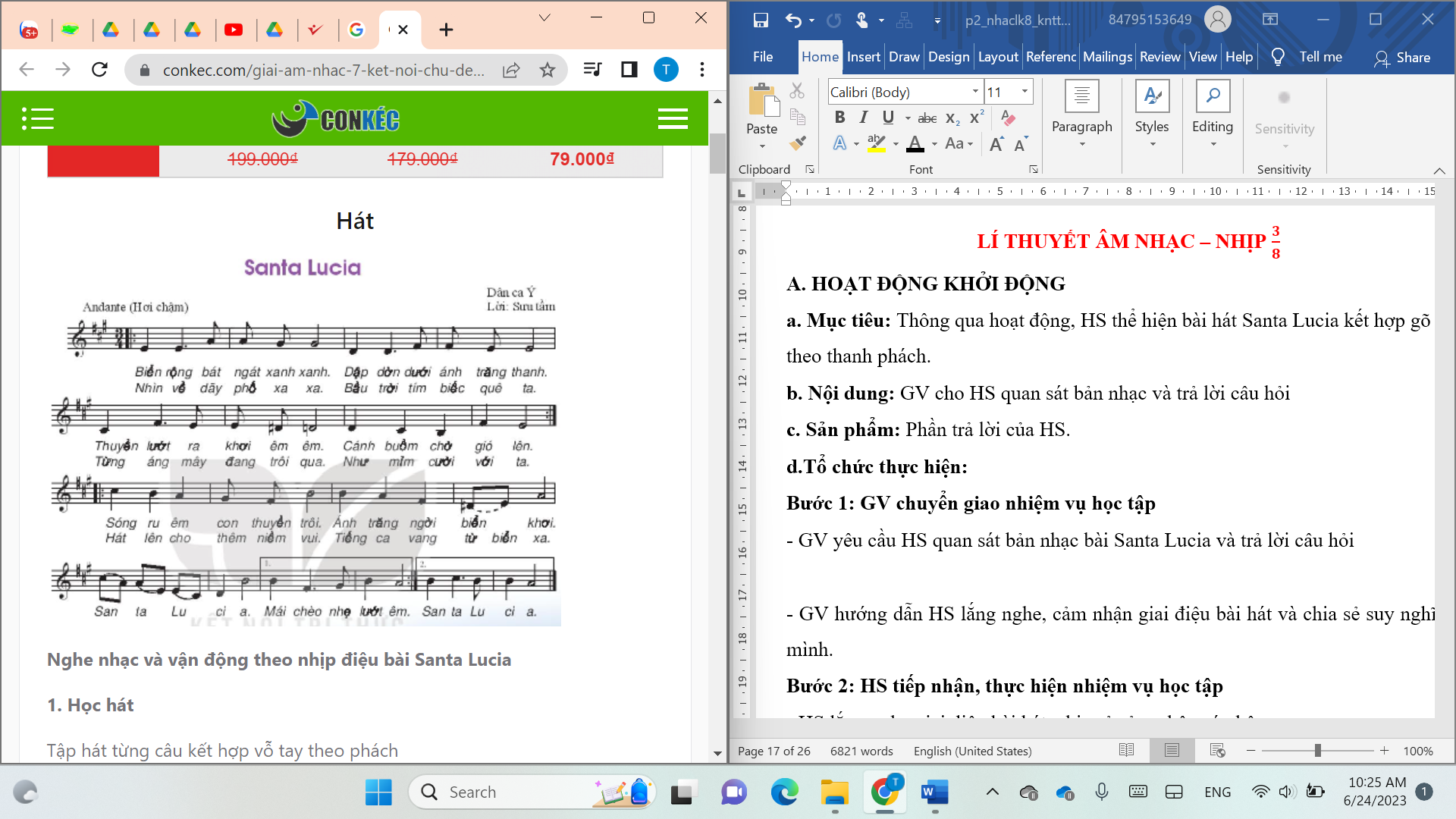Choose the yellow text highlight color
This screenshot has height=819, width=1456.
click(876, 143)
